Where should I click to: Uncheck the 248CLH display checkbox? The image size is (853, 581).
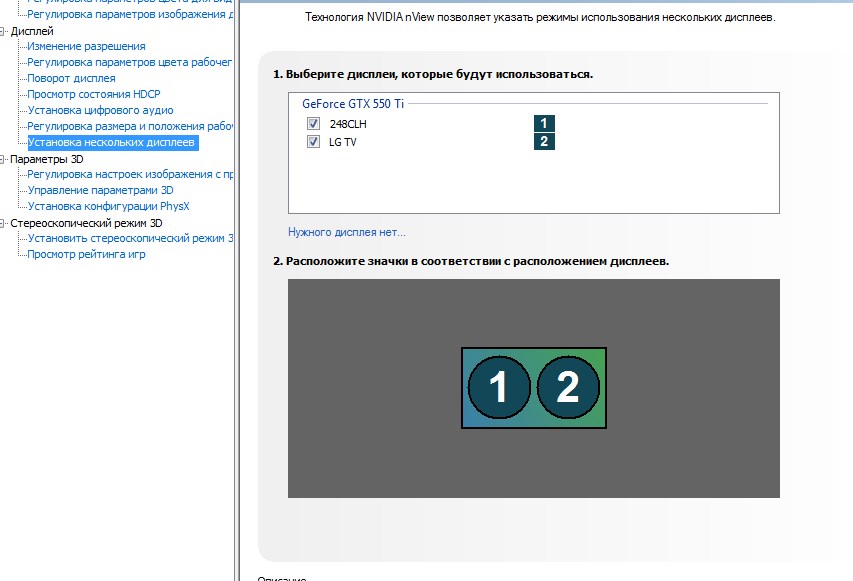pyautogui.click(x=314, y=123)
